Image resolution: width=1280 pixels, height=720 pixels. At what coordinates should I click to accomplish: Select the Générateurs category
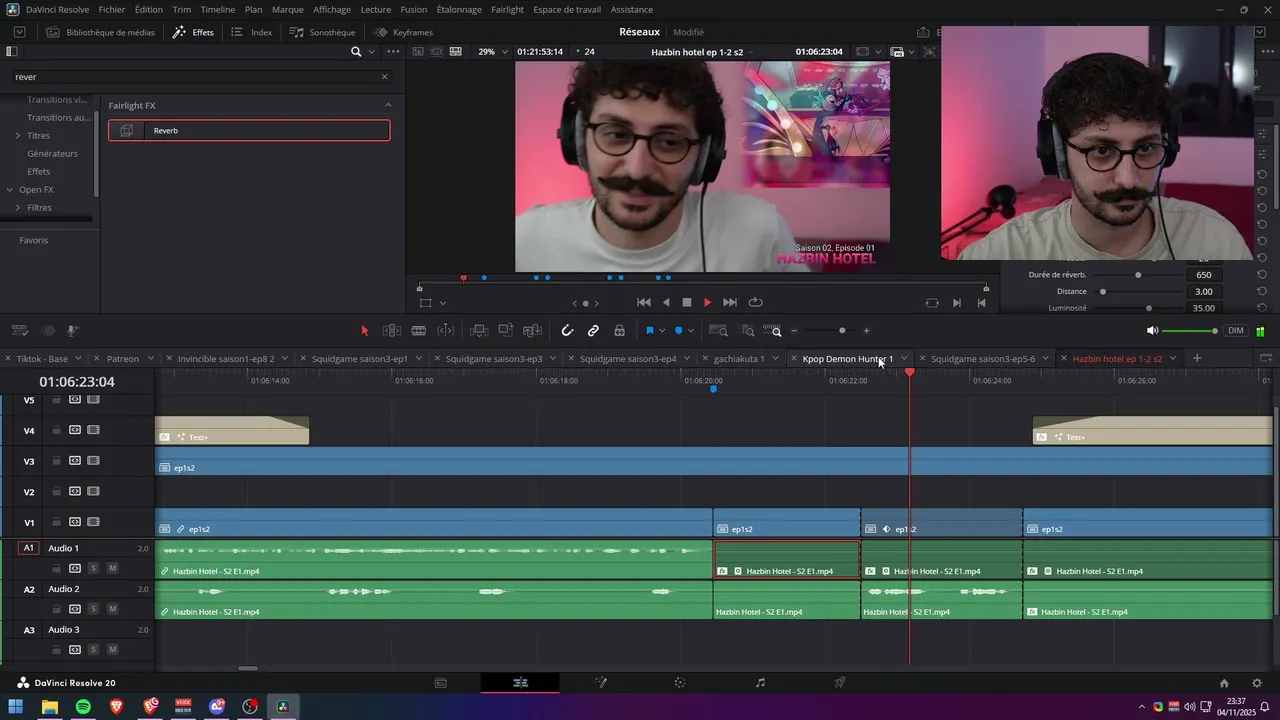coord(52,153)
